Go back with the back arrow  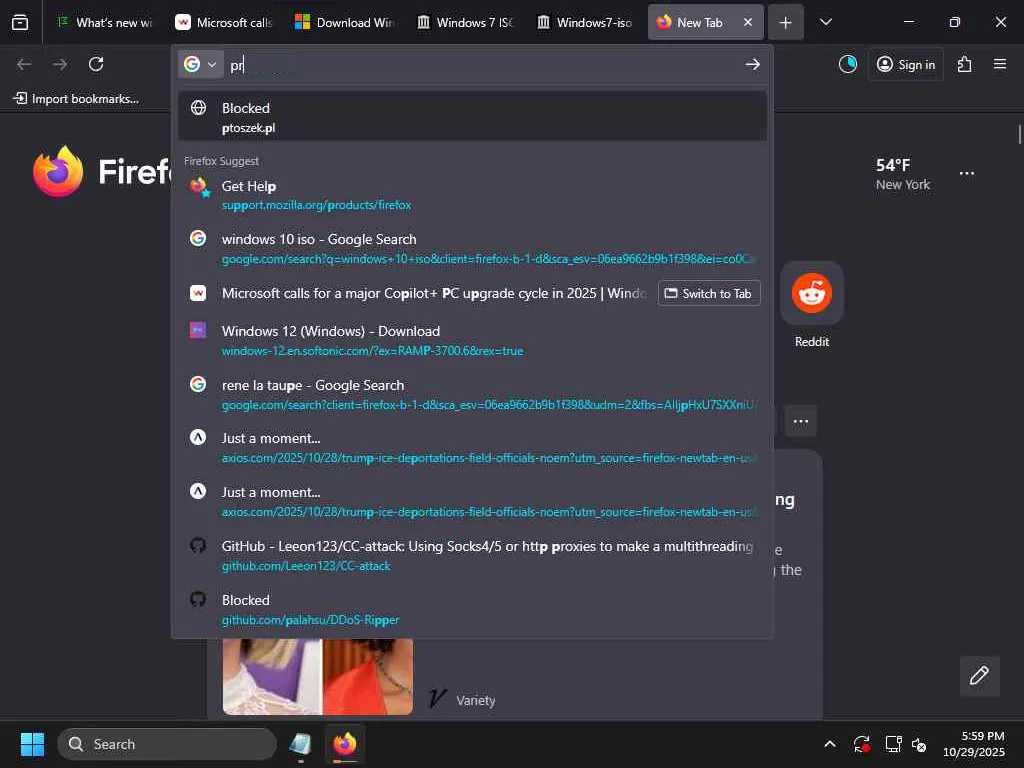(24, 64)
